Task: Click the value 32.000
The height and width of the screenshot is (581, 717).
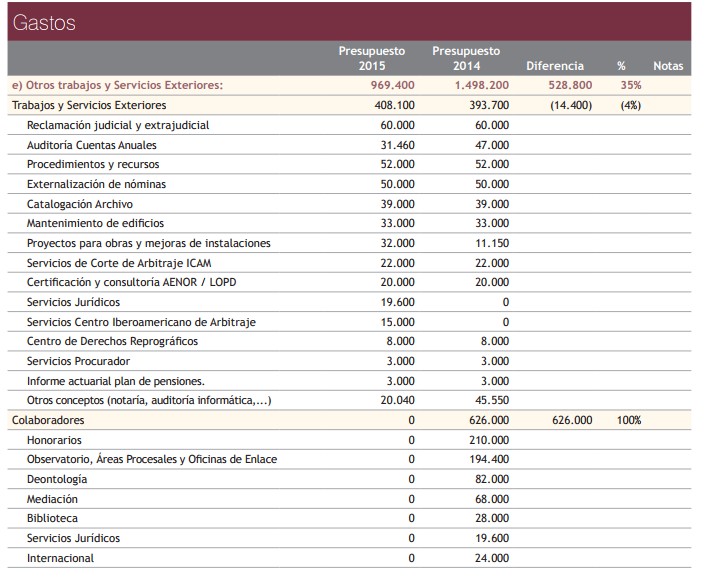Action: click(397, 243)
